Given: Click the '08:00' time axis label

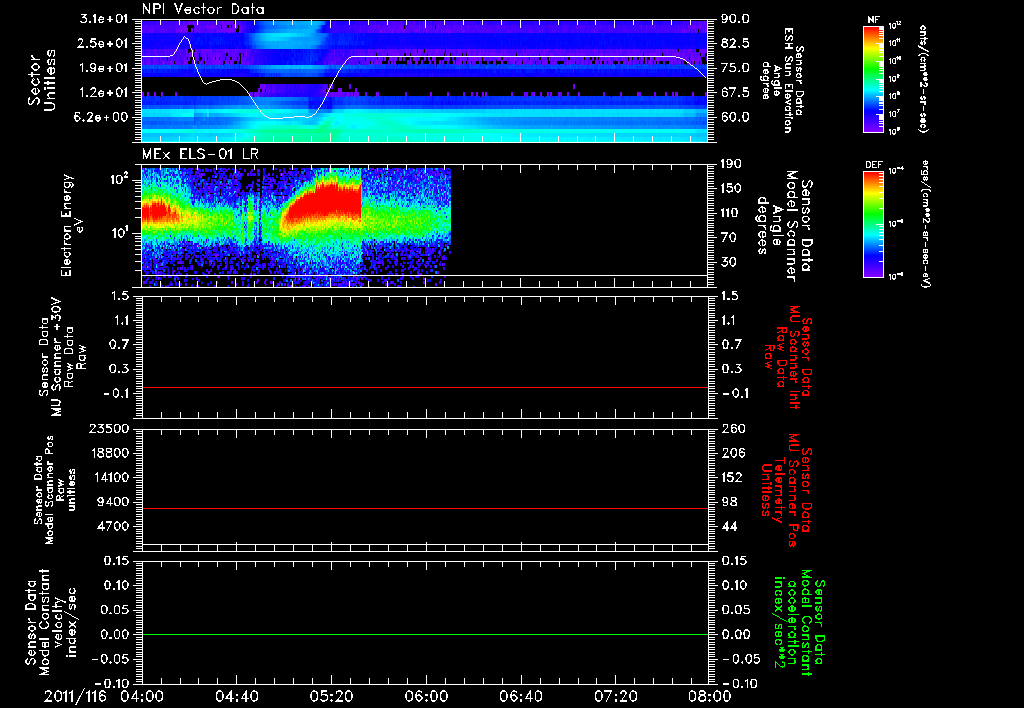Looking at the screenshot, I should click(710, 696).
